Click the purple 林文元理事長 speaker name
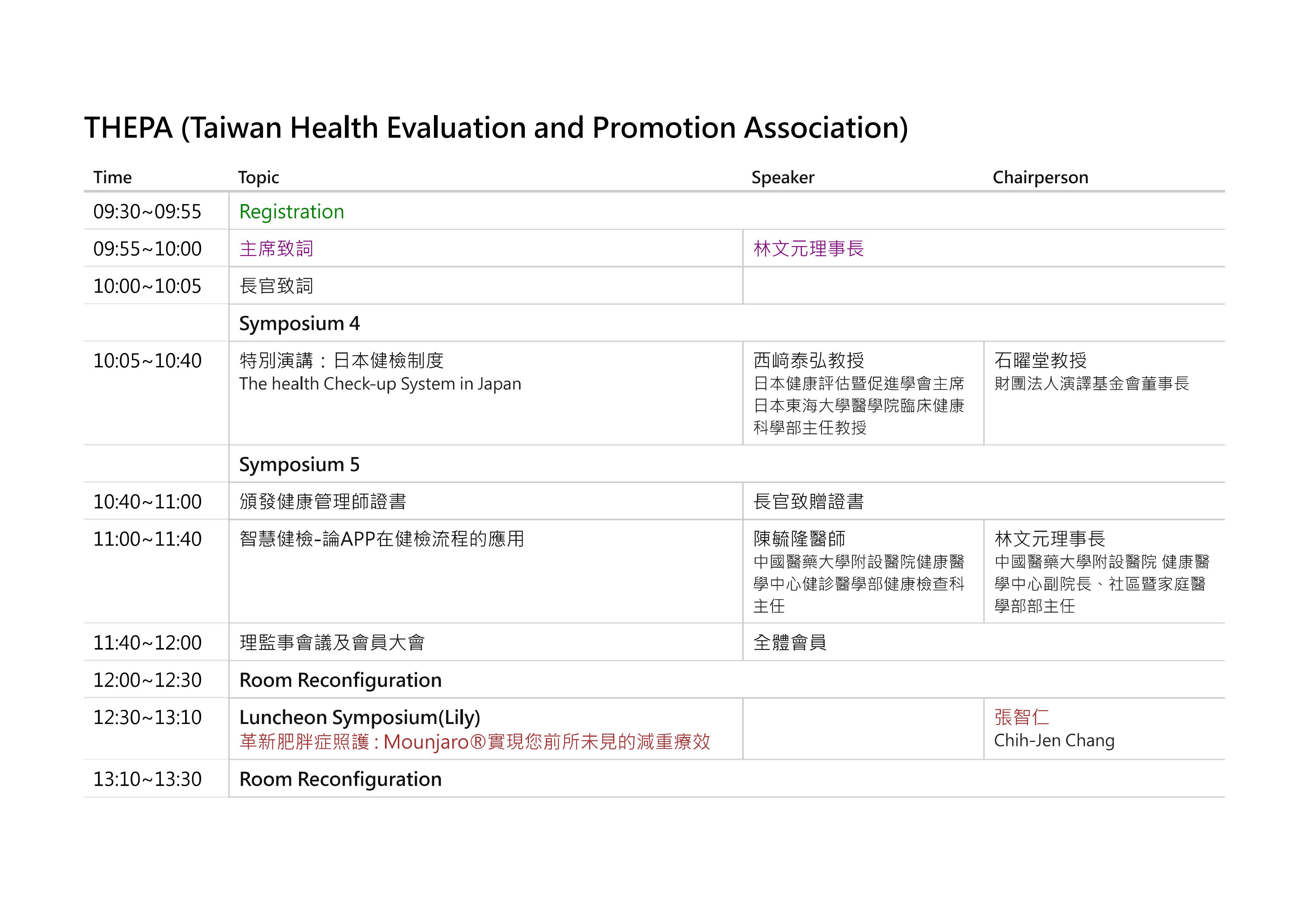1307x924 pixels. 808,249
